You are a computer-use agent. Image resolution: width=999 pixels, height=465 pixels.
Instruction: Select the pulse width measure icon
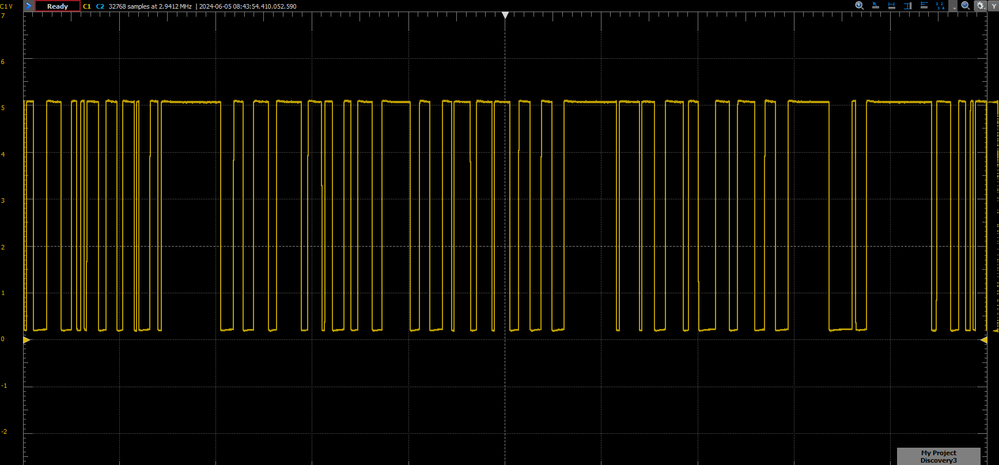(x=924, y=5)
